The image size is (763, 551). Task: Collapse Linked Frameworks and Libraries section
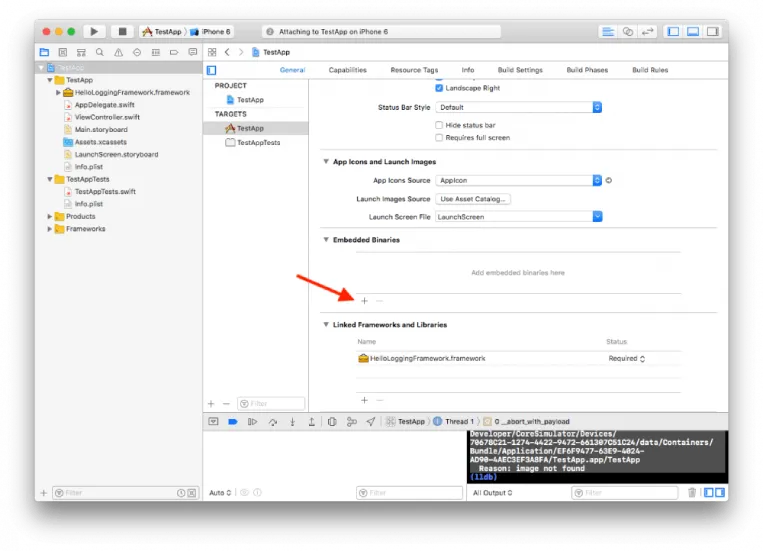coord(326,325)
